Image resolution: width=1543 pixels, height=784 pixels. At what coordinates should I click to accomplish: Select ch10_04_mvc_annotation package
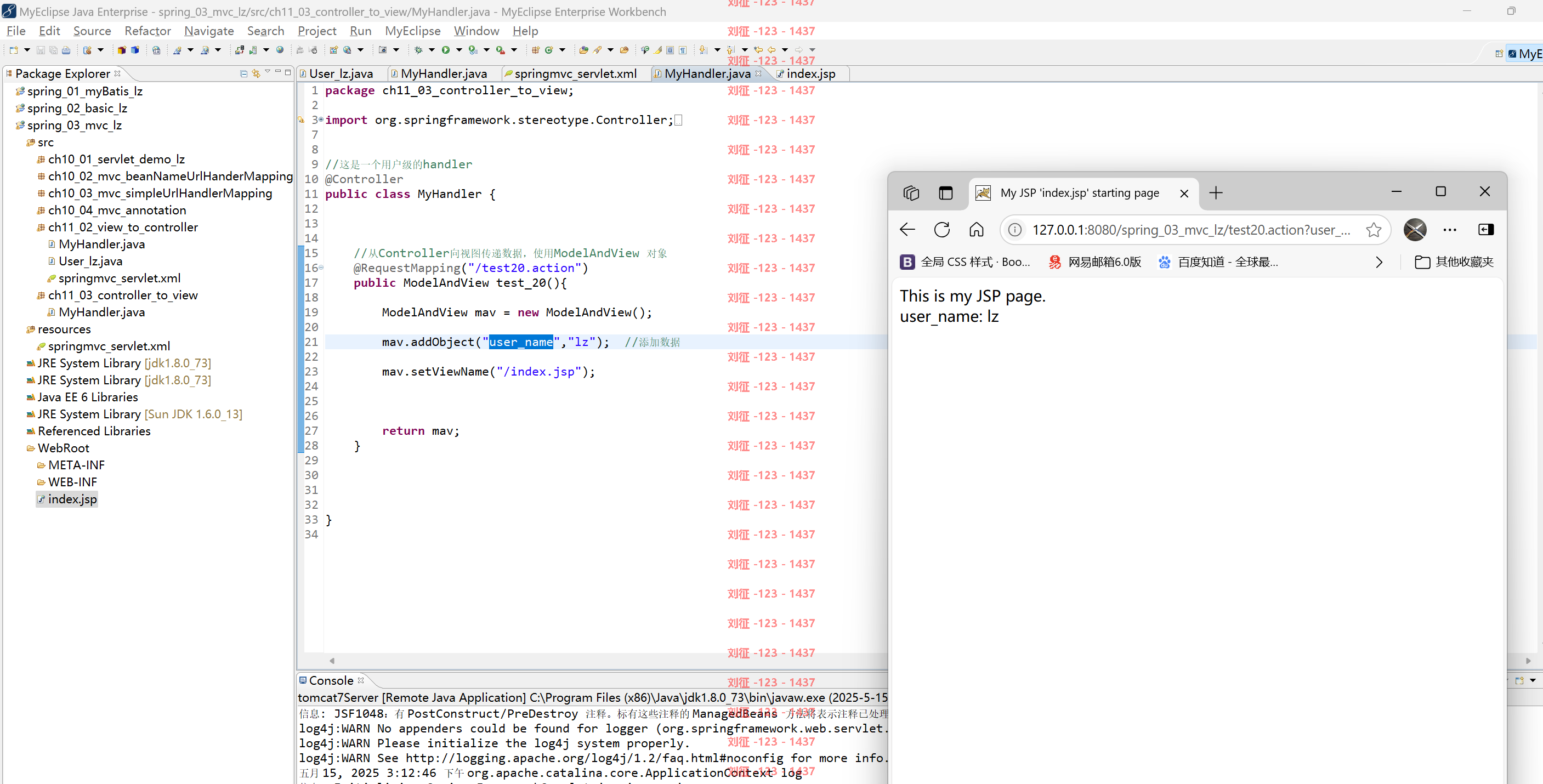pos(111,210)
